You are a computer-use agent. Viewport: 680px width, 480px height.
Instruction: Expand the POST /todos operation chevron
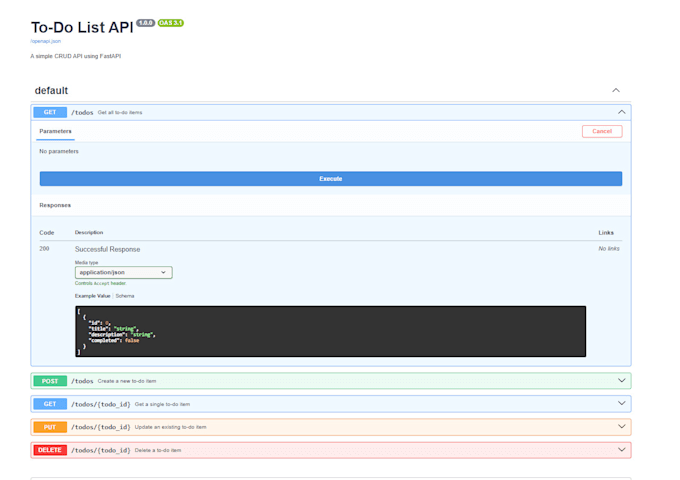[x=621, y=380]
